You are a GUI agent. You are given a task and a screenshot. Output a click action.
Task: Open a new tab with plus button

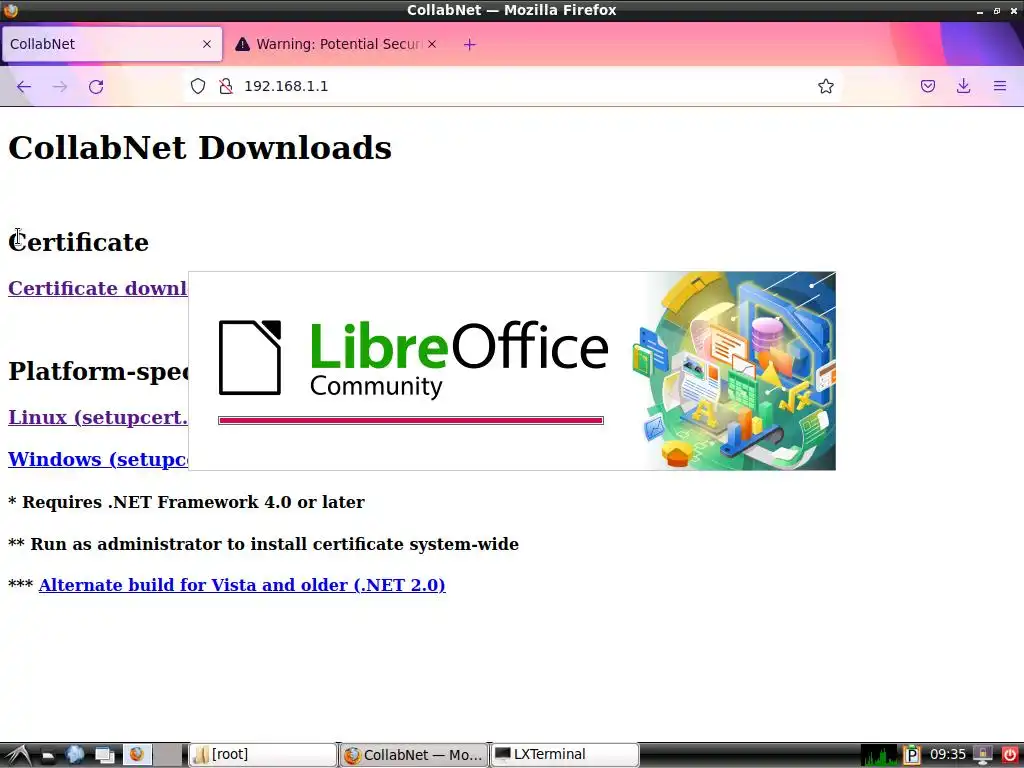(470, 44)
